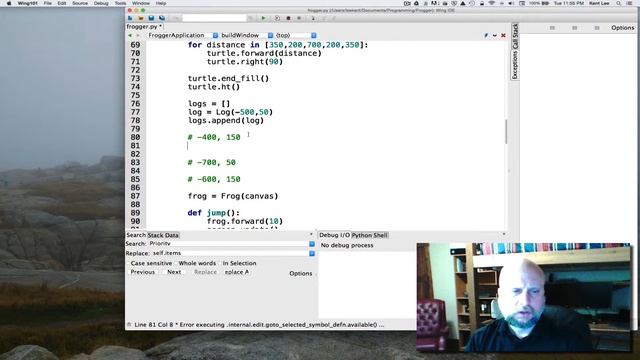The image size is (640, 360).
Task: Open the Tools menu
Action: click(x=120, y=3)
